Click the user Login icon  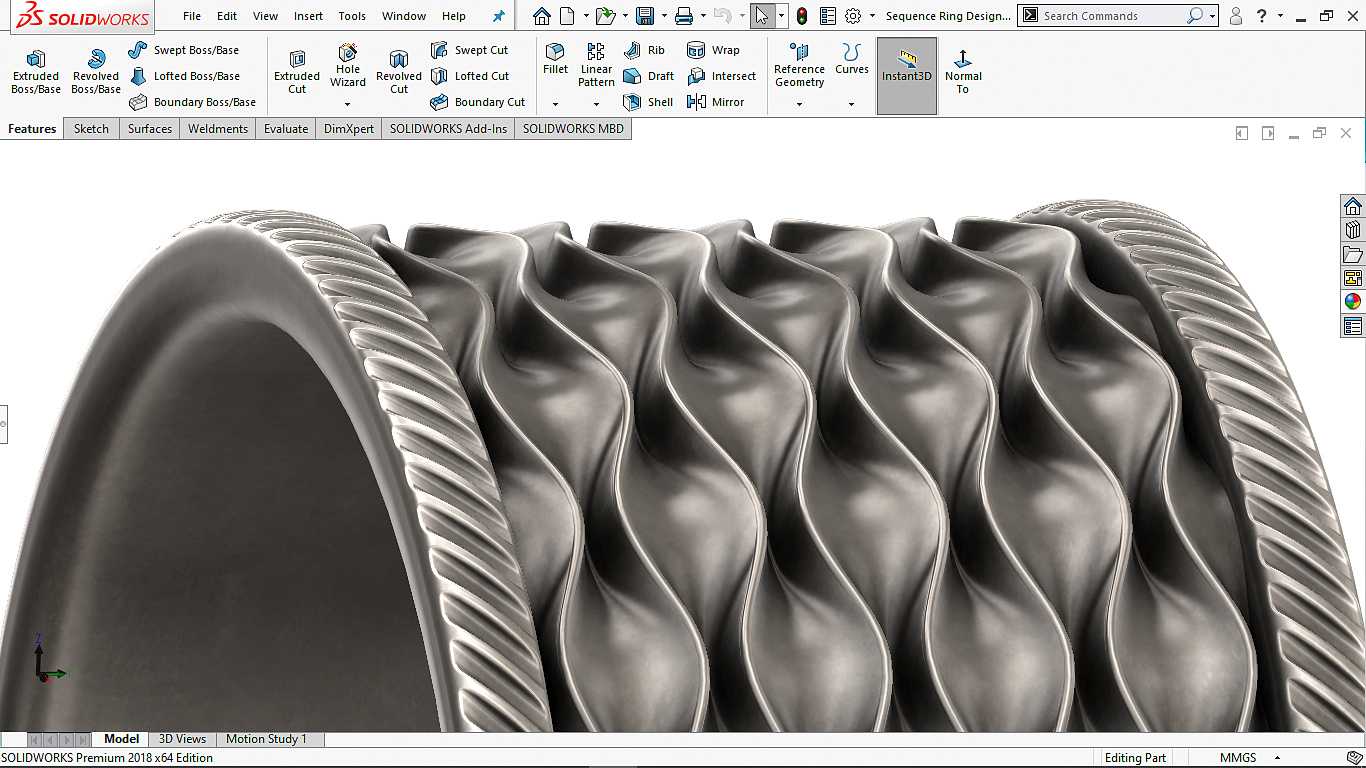point(1236,16)
